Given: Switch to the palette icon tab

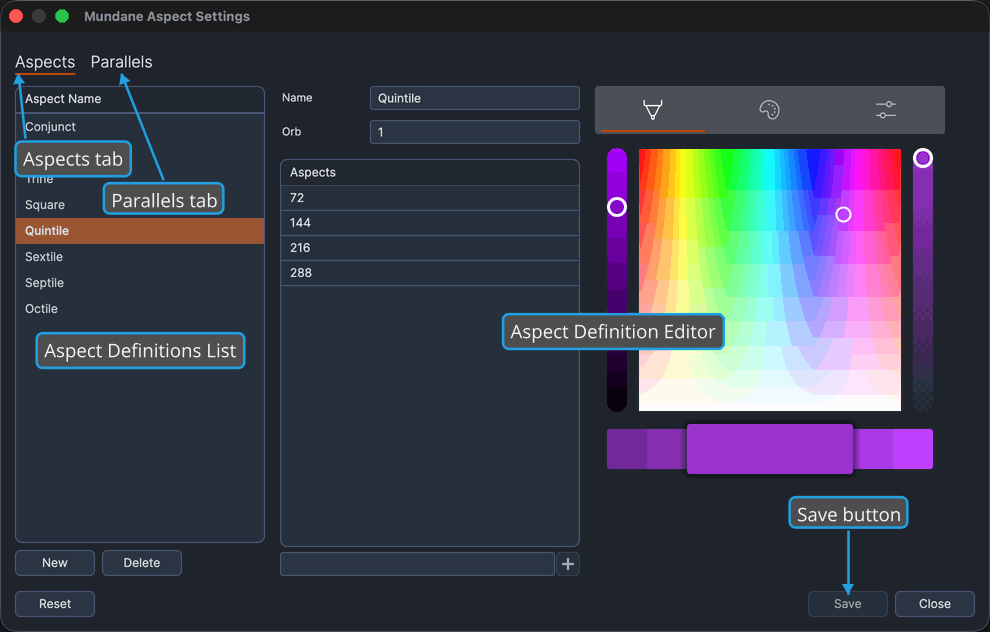Looking at the screenshot, I should pyautogui.click(x=769, y=110).
